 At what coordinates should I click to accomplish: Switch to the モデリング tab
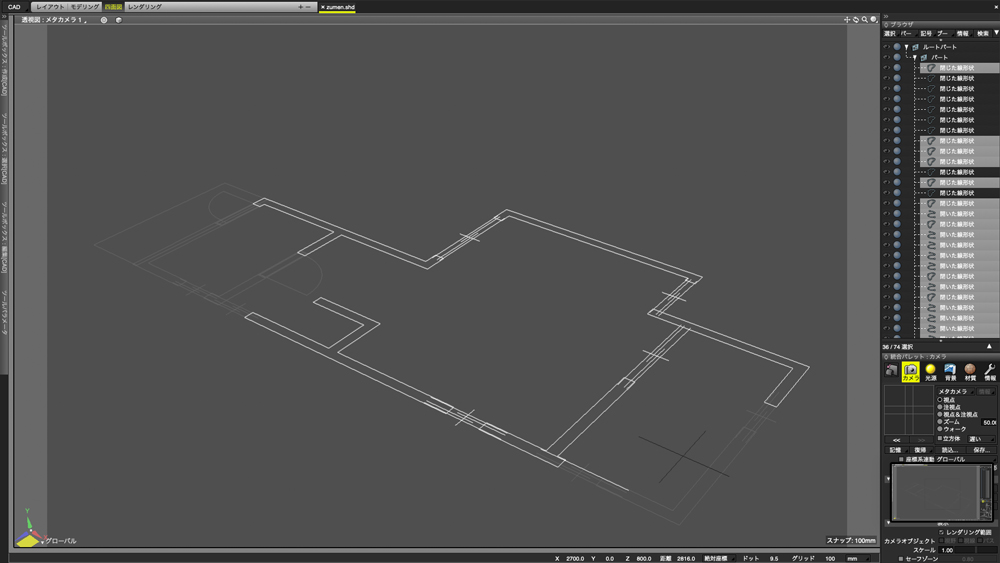point(84,7)
